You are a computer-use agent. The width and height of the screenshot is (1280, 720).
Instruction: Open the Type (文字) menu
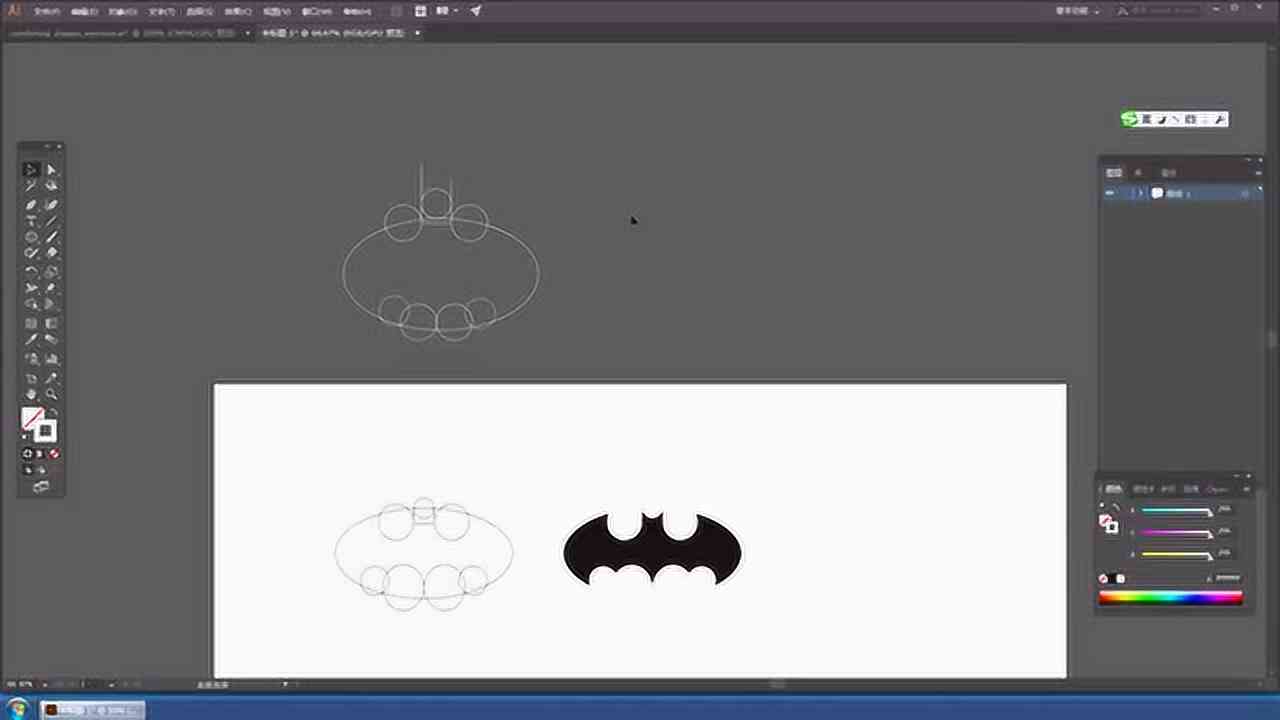tap(160, 11)
